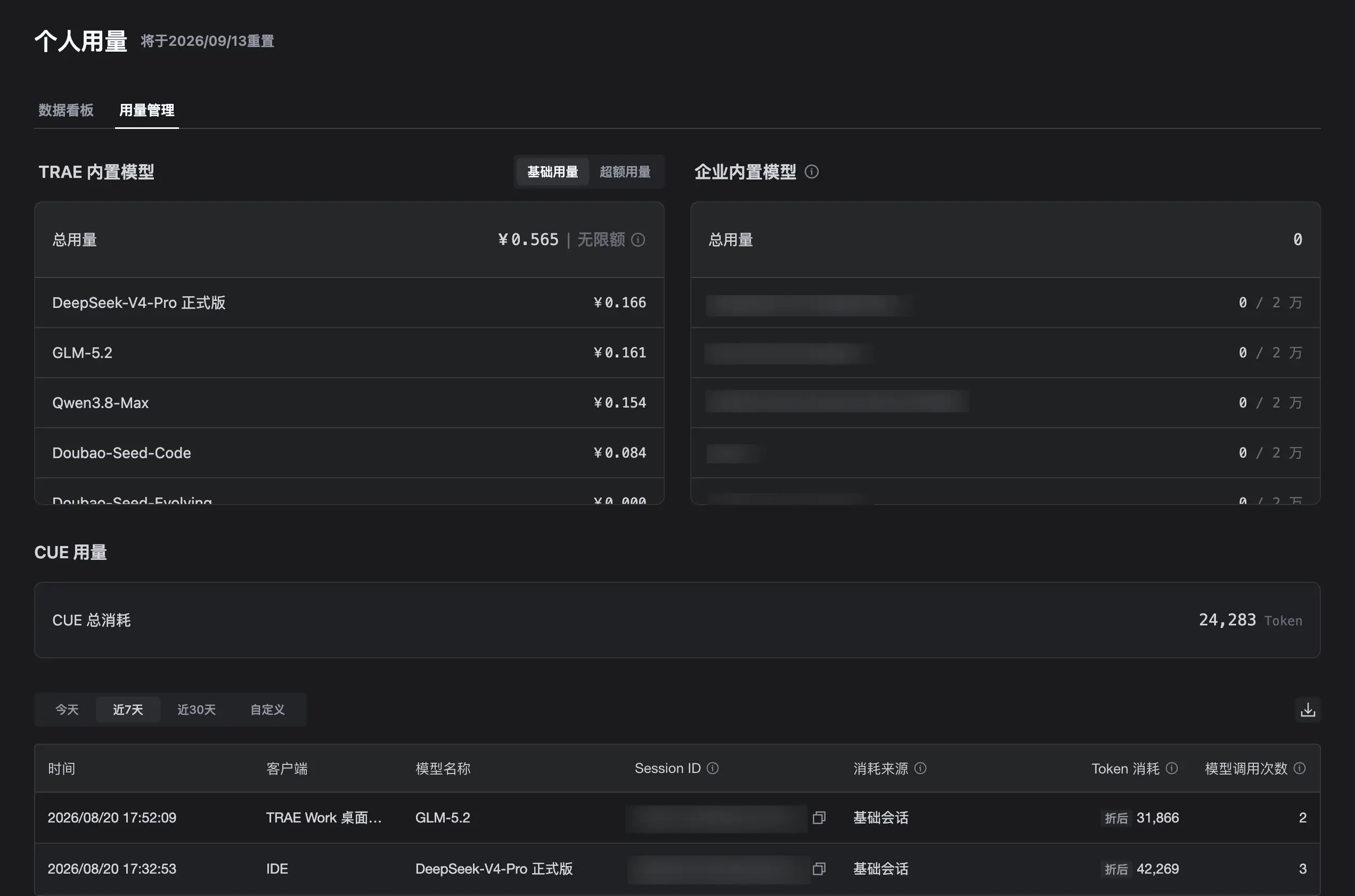Click the 基础会话 cell in the GLM-5.2 row
Screen dimensions: 1355x896
click(x=880, y=818)
